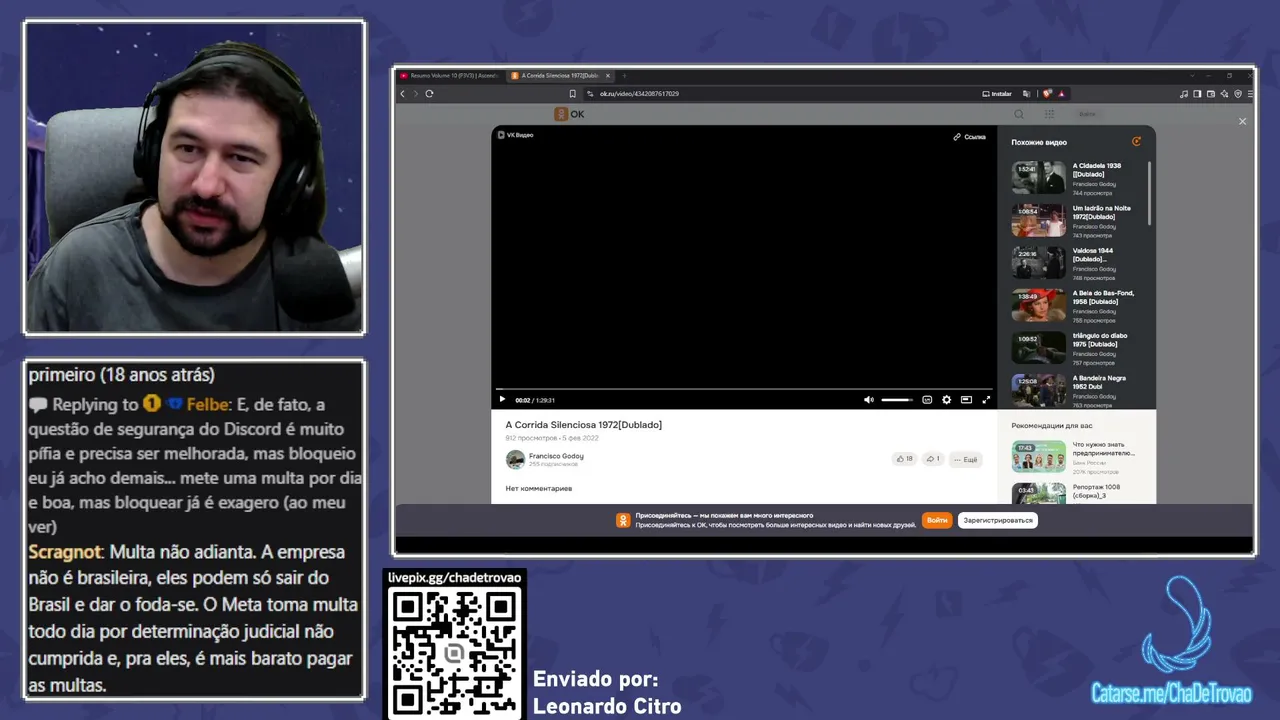
Task: Open the apps grid icon on OK header
Action: (x=1049, y=114)
